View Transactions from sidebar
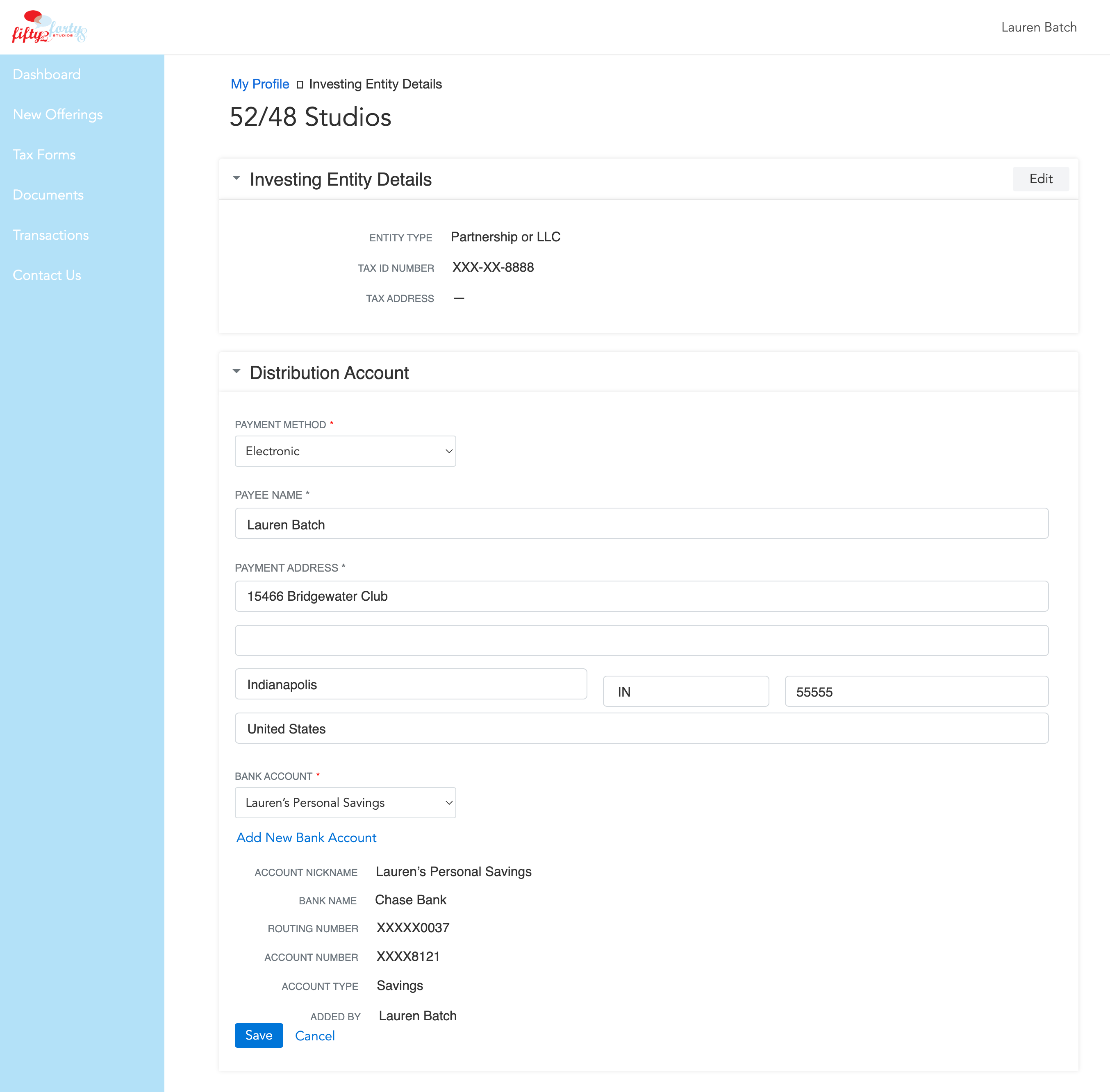Image resolution: width=1110 pixels, height=1092 pixels. tap(50, 235)
